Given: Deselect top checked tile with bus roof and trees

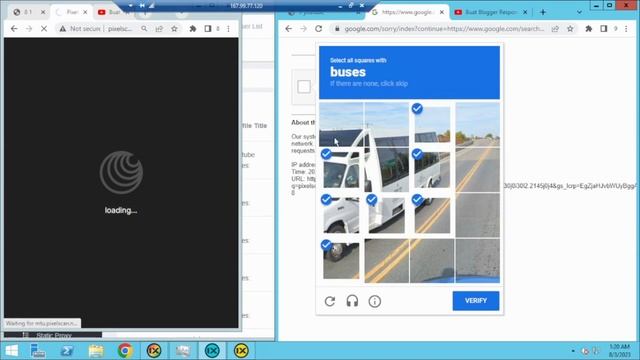Looking at the screenshot, I should point(432,124).
